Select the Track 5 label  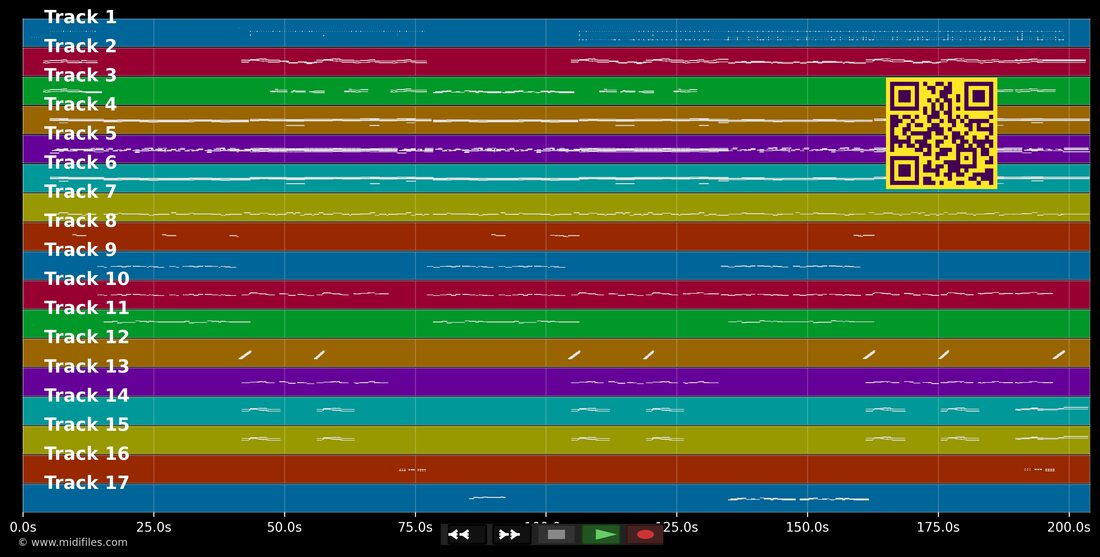[81, 133]
